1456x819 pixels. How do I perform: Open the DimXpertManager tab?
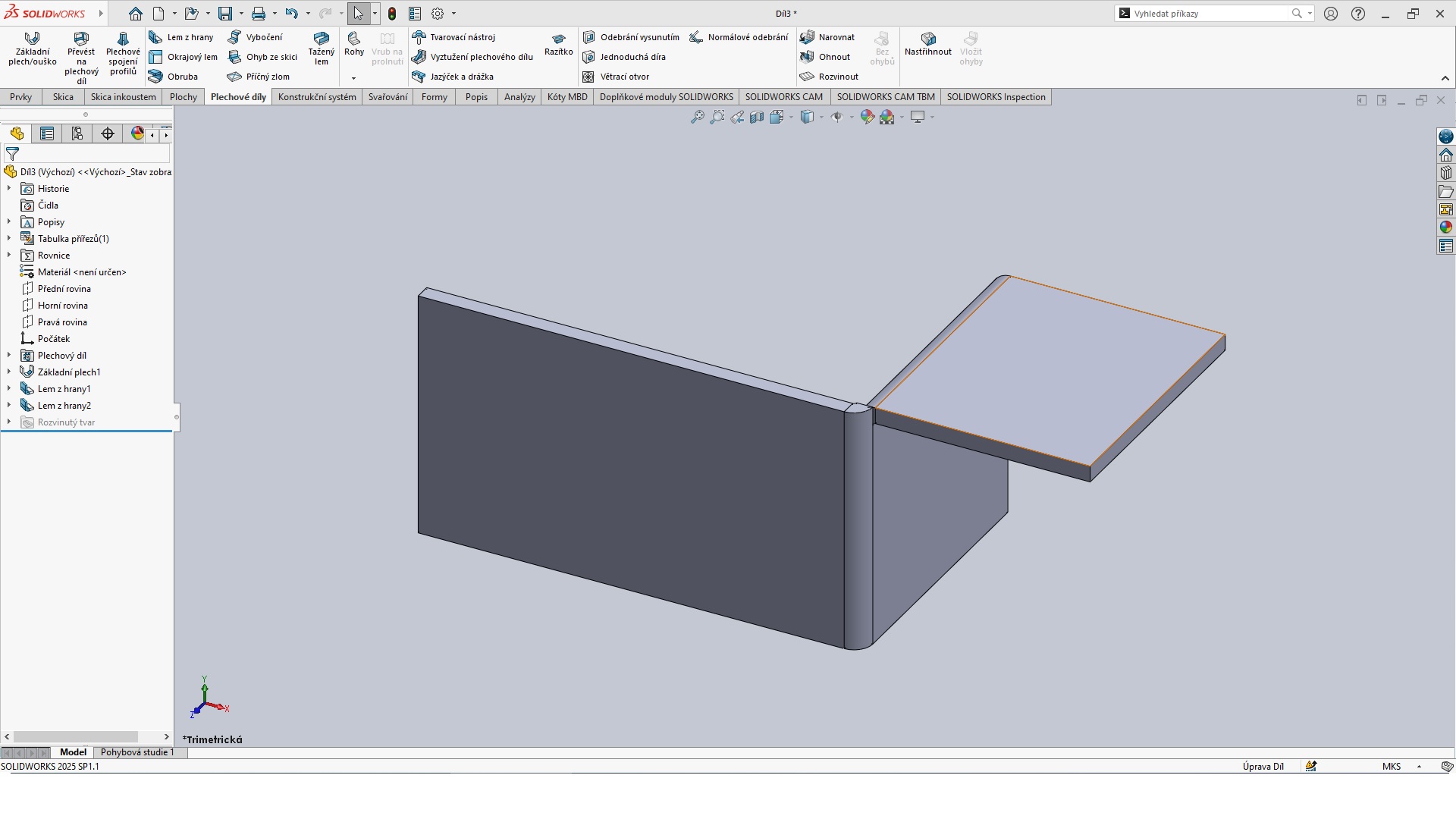coord(108,134)
